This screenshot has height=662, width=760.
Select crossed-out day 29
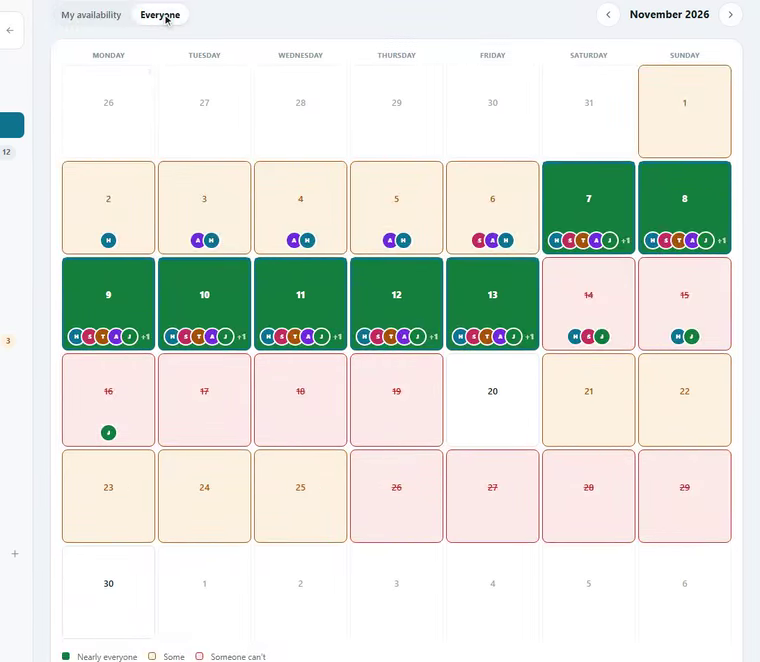tap(684, 496)
